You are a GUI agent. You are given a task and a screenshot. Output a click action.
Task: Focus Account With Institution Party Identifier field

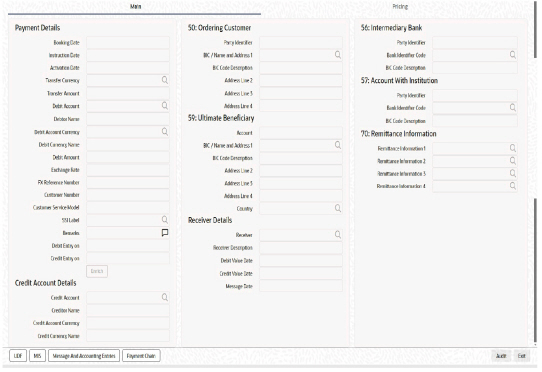click(x=475, y=95)
